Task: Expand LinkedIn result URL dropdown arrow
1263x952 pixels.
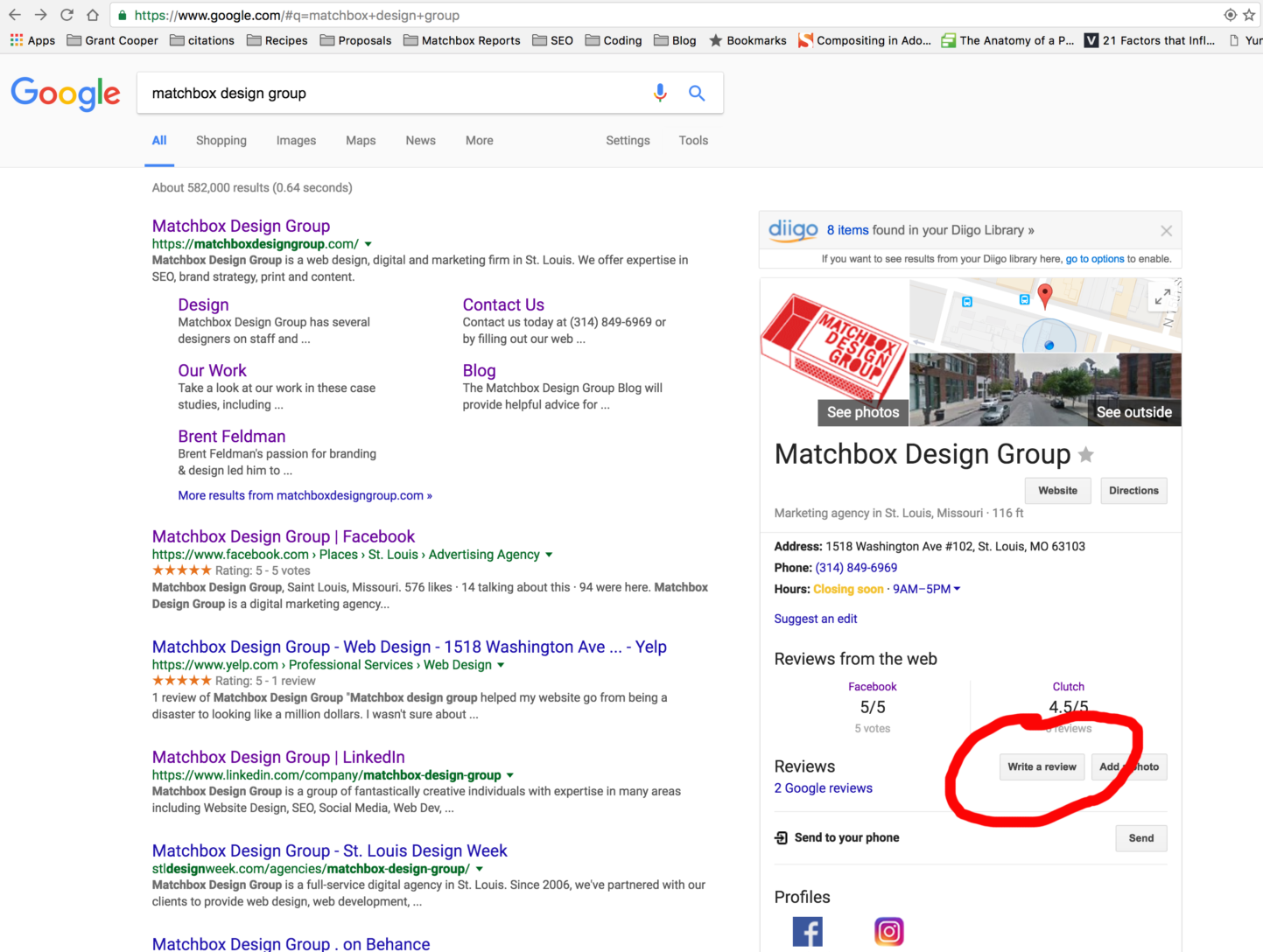Action: pyautogui.click(x=510, y=775)
